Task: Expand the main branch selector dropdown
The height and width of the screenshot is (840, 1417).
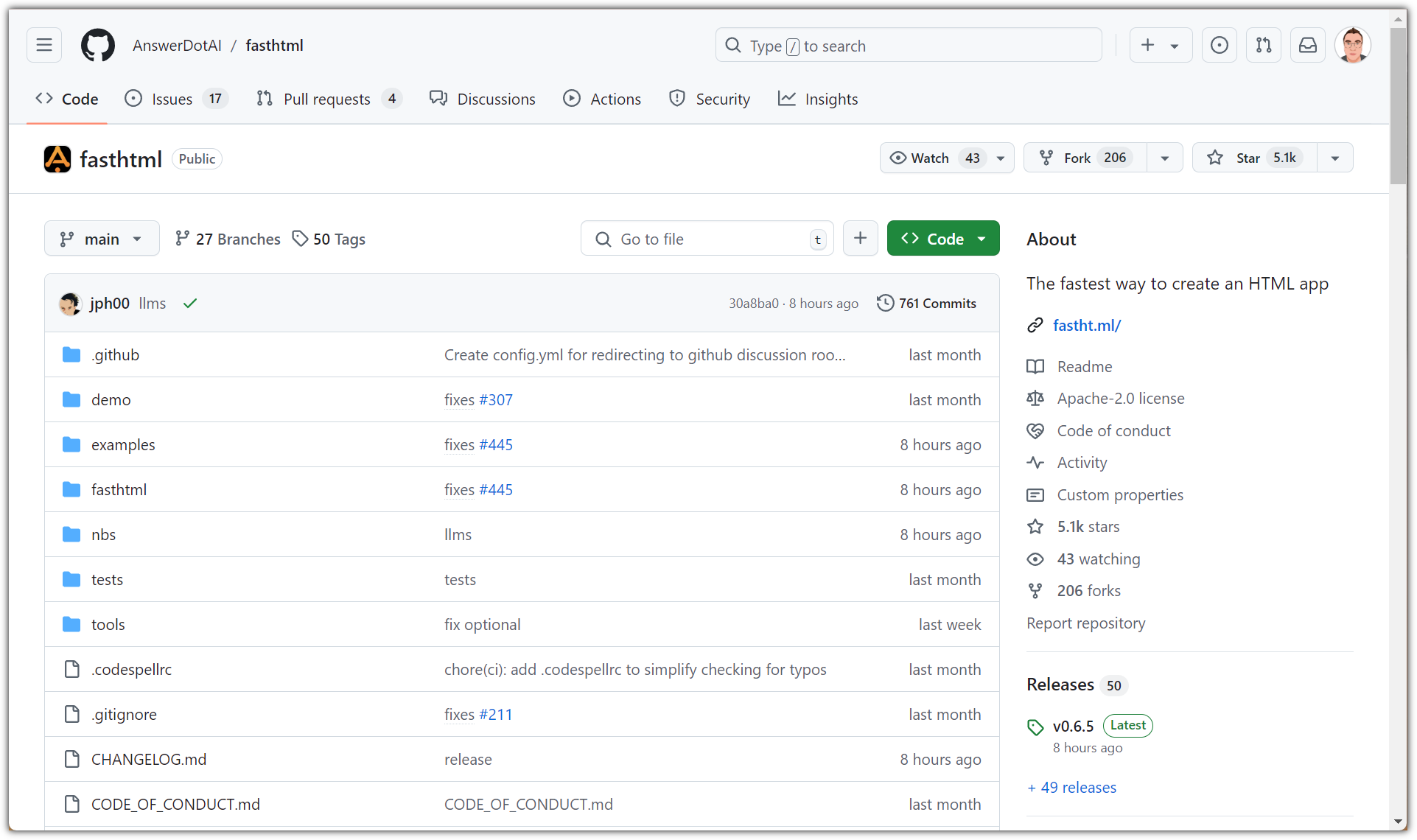Action: point(102,239)
